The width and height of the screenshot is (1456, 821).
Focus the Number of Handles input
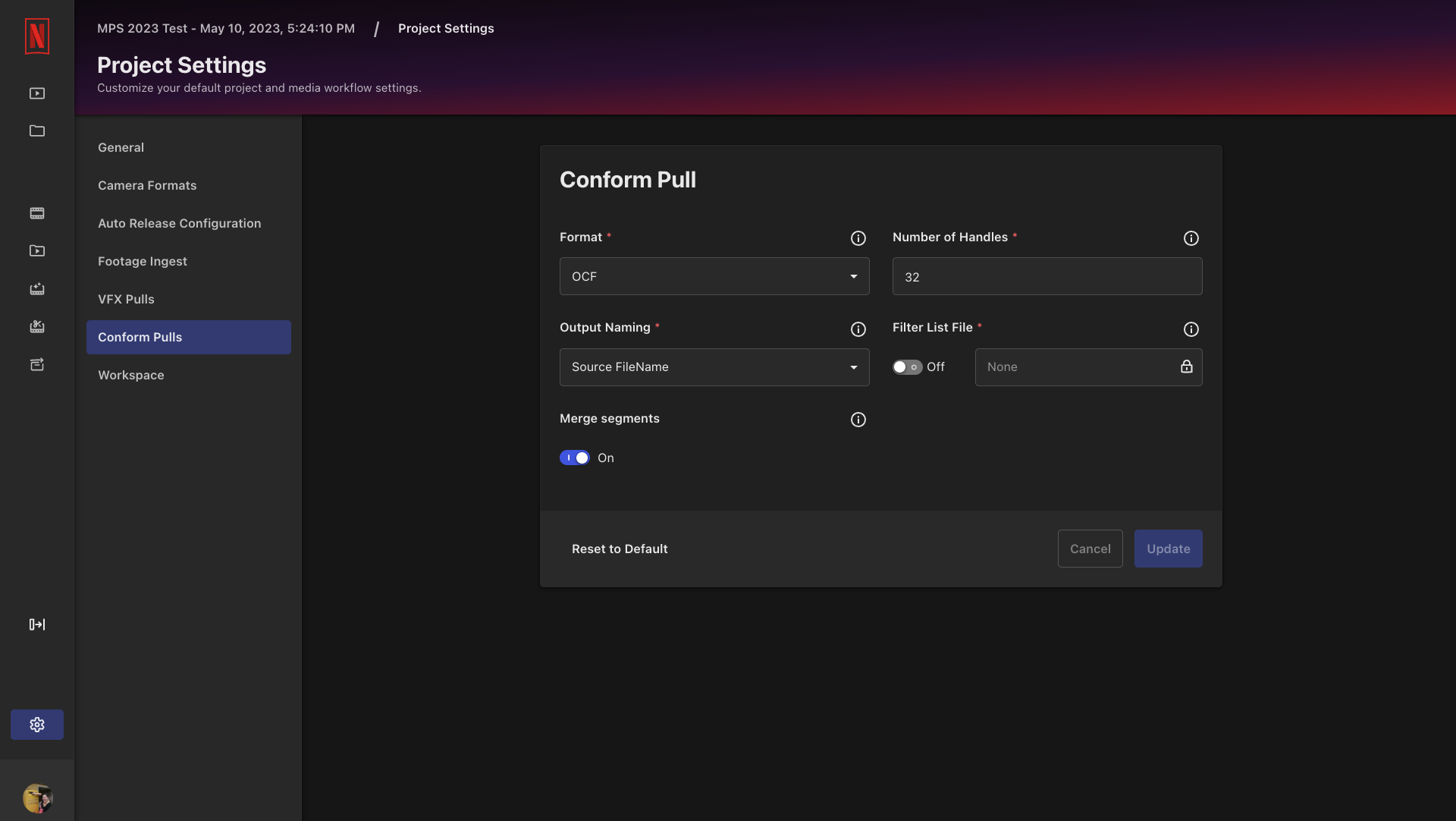[1047, 276]
